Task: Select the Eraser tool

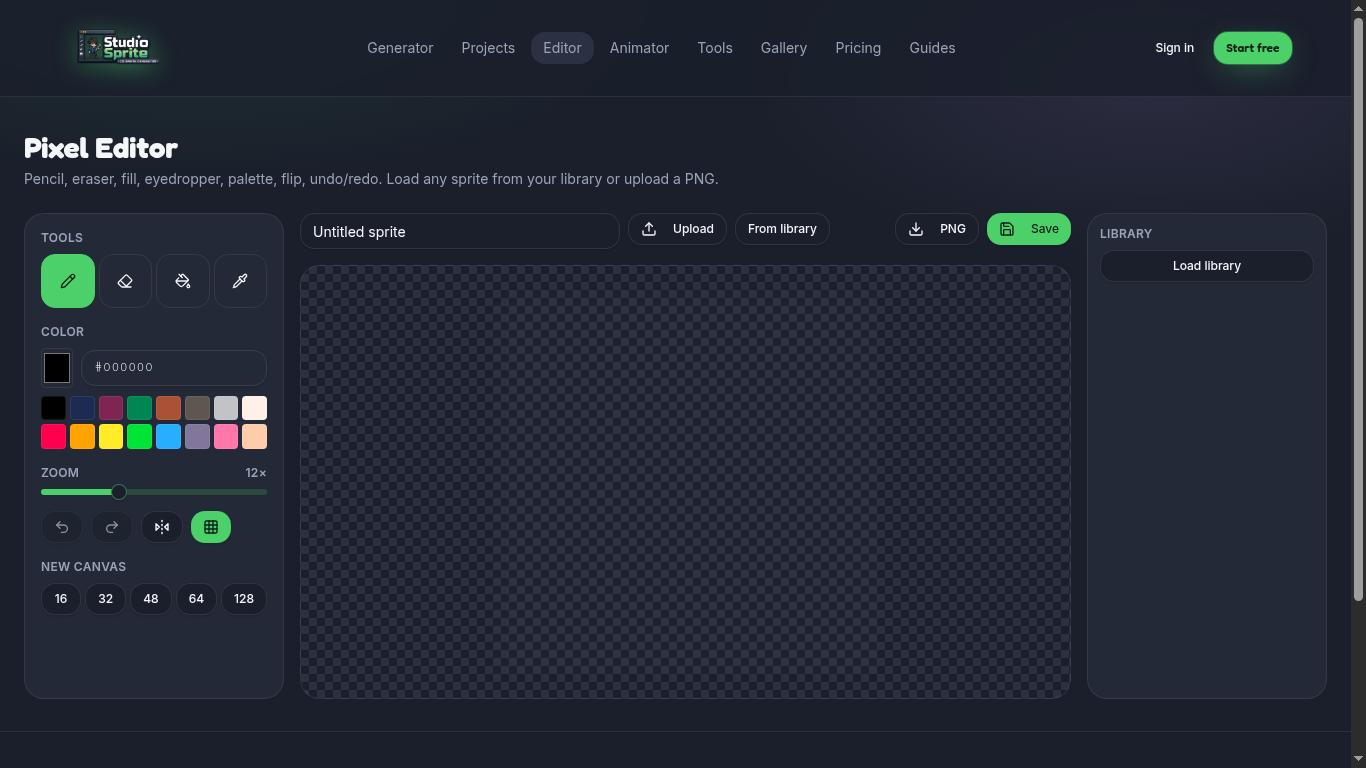Action: pos(125,281)
